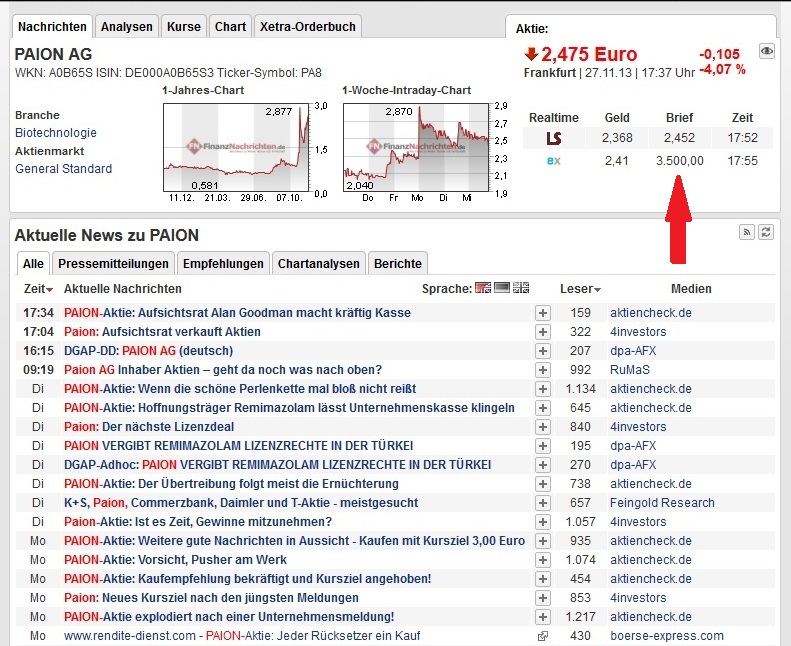The image size is (791, 646).
Task: Sort news by Zeit column
Action: click(38, 289)
